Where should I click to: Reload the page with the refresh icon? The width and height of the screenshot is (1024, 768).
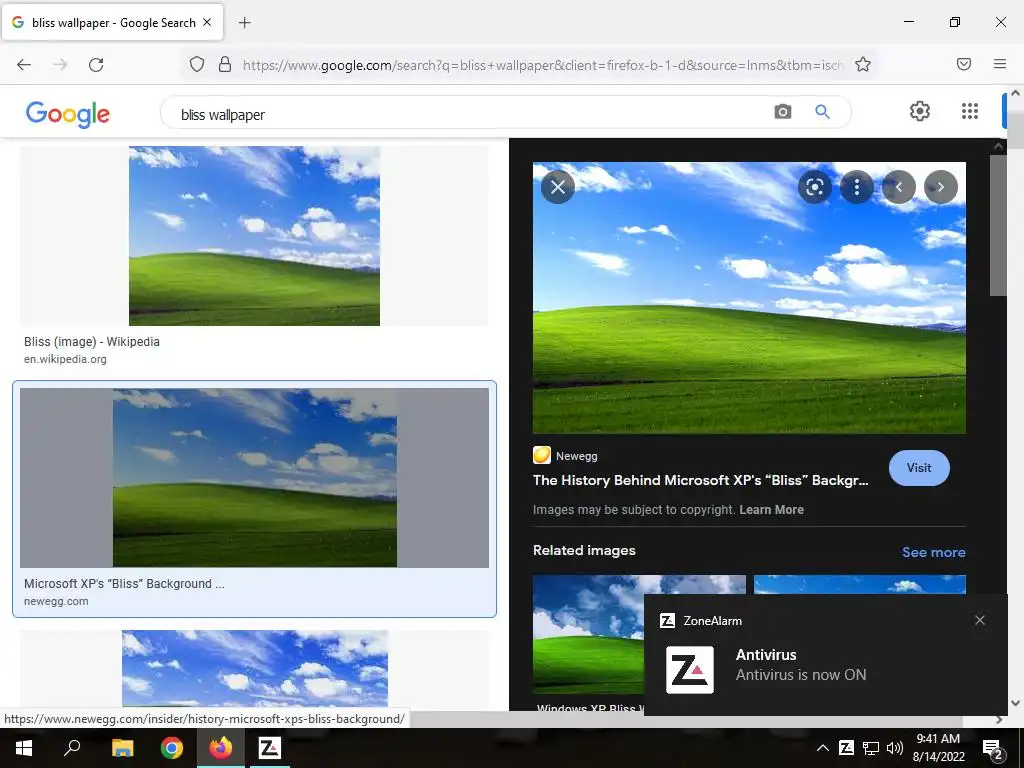click(96, 65)
